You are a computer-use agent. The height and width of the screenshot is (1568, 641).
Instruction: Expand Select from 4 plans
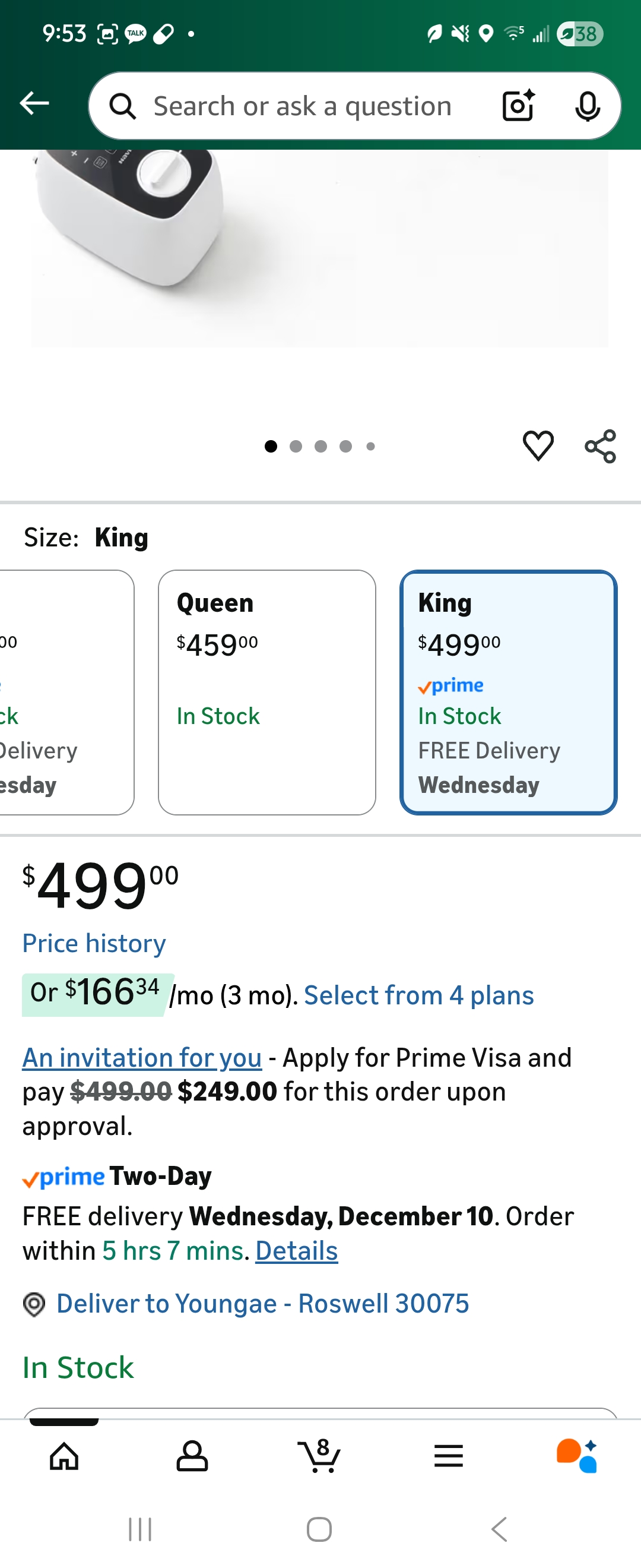418,995
